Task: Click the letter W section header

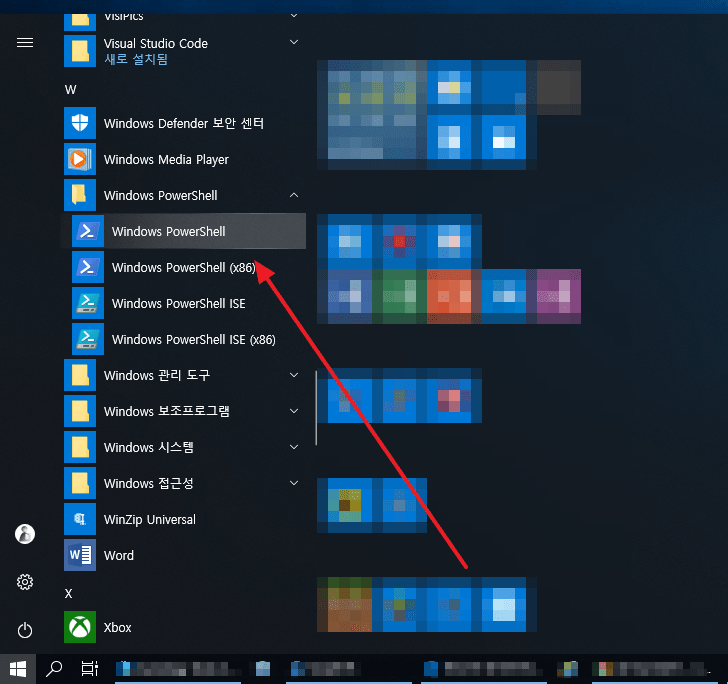Action: 71,89
